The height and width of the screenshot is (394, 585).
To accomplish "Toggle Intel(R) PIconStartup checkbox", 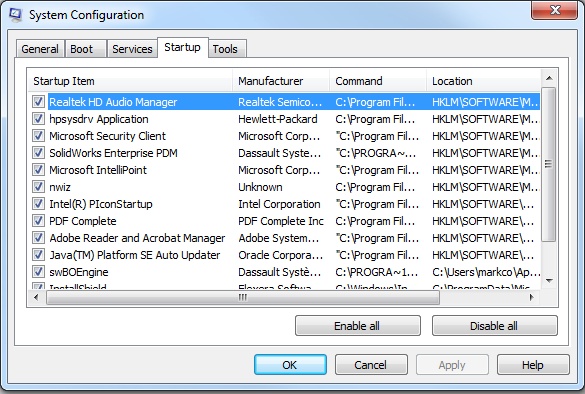I will pyautogui.click(x=38, y=204).
